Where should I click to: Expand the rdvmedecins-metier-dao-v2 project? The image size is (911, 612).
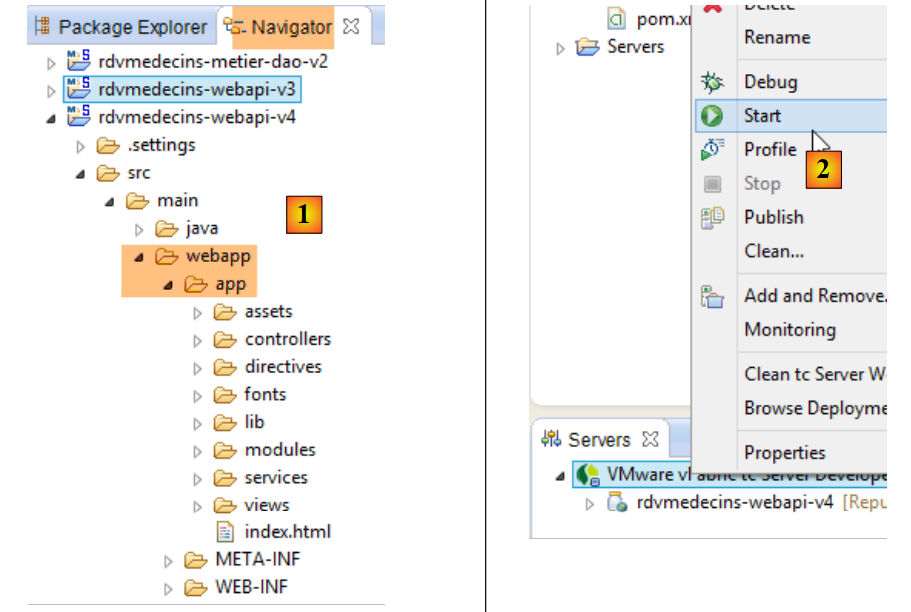(x=51, y=62)
